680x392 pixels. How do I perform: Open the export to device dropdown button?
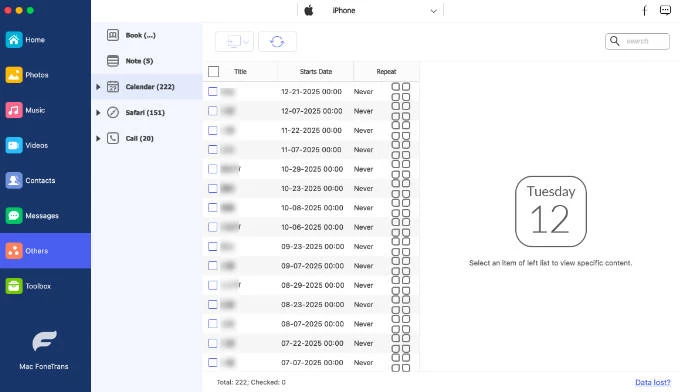pos(234,42)
